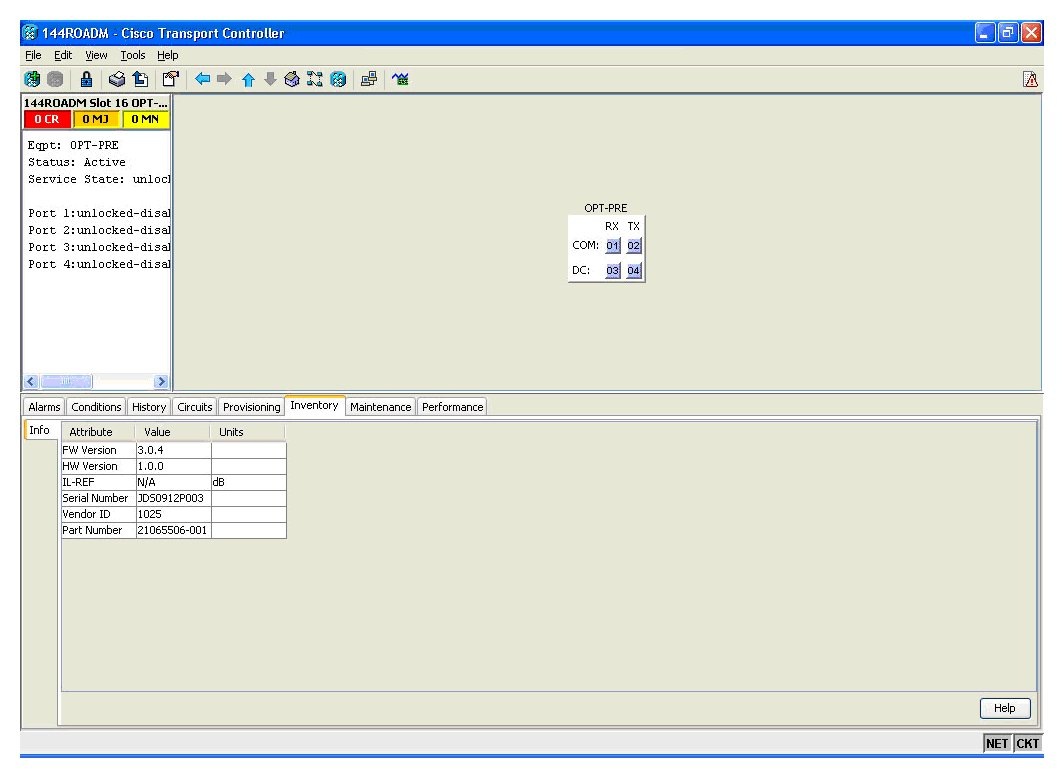
Task: Click the info panel horizontal scrollbar thumb
Action: (66, 382)
